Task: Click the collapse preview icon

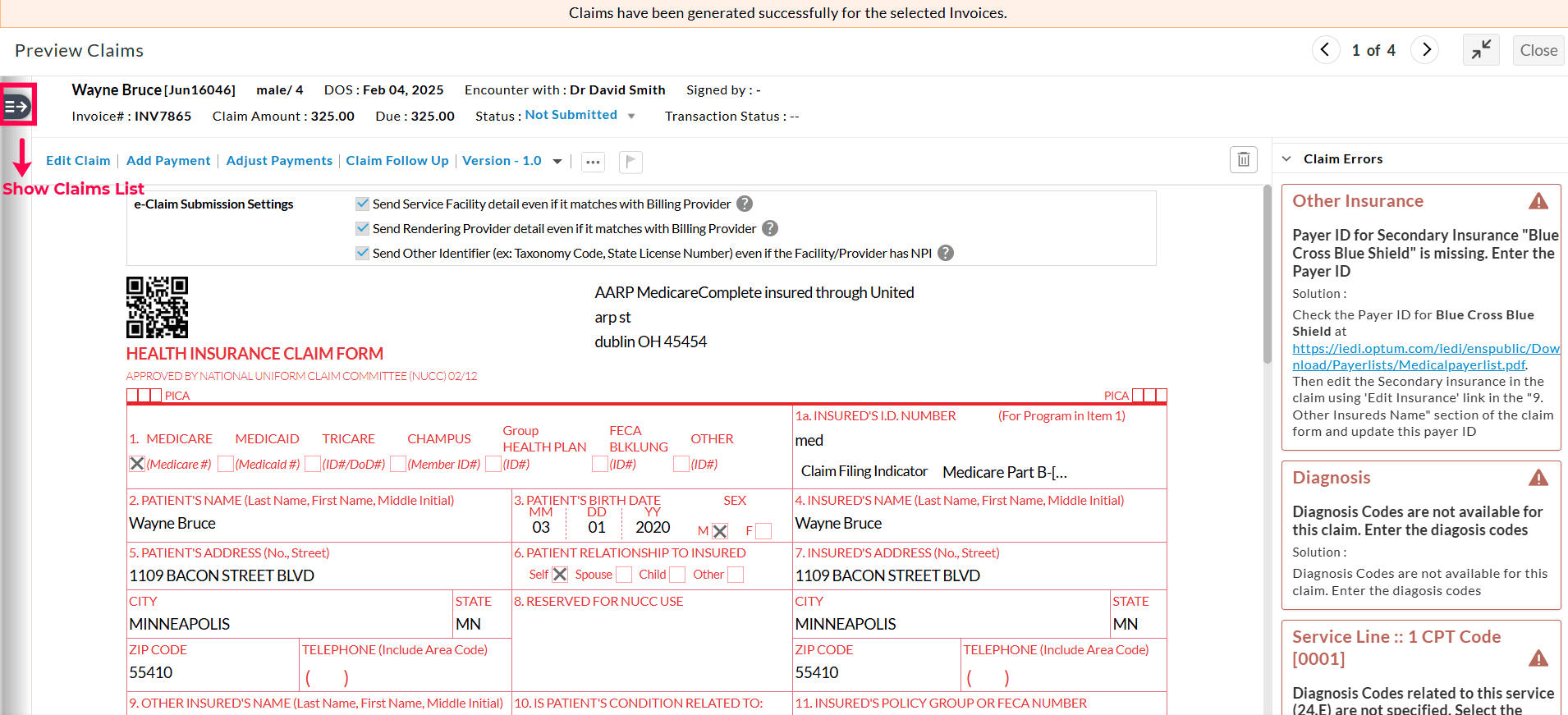Action: point(1481,50)
